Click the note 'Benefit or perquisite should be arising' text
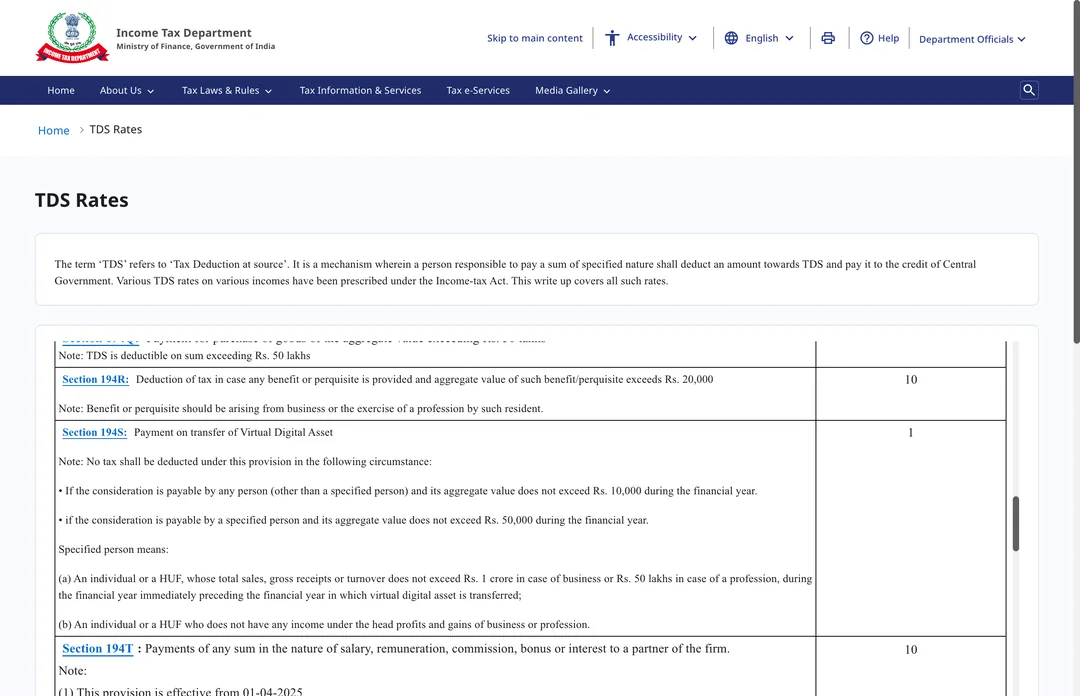The width and height of the screenshot is (1080, 696). [300, 409]
